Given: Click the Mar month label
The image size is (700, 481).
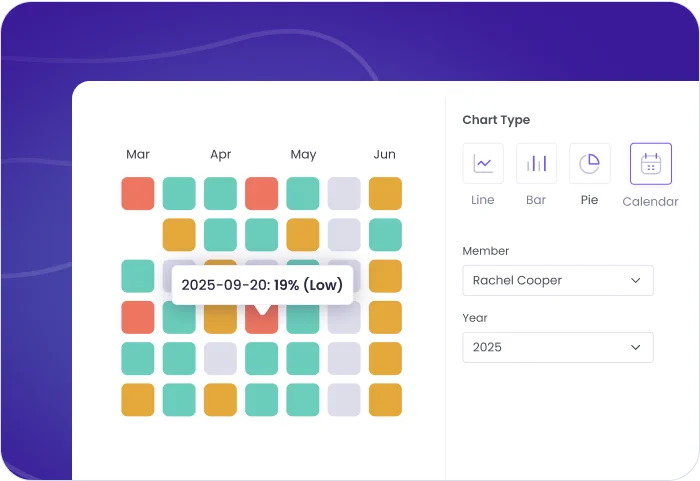Looking at the screenshot, I should (x=138, y=154).
